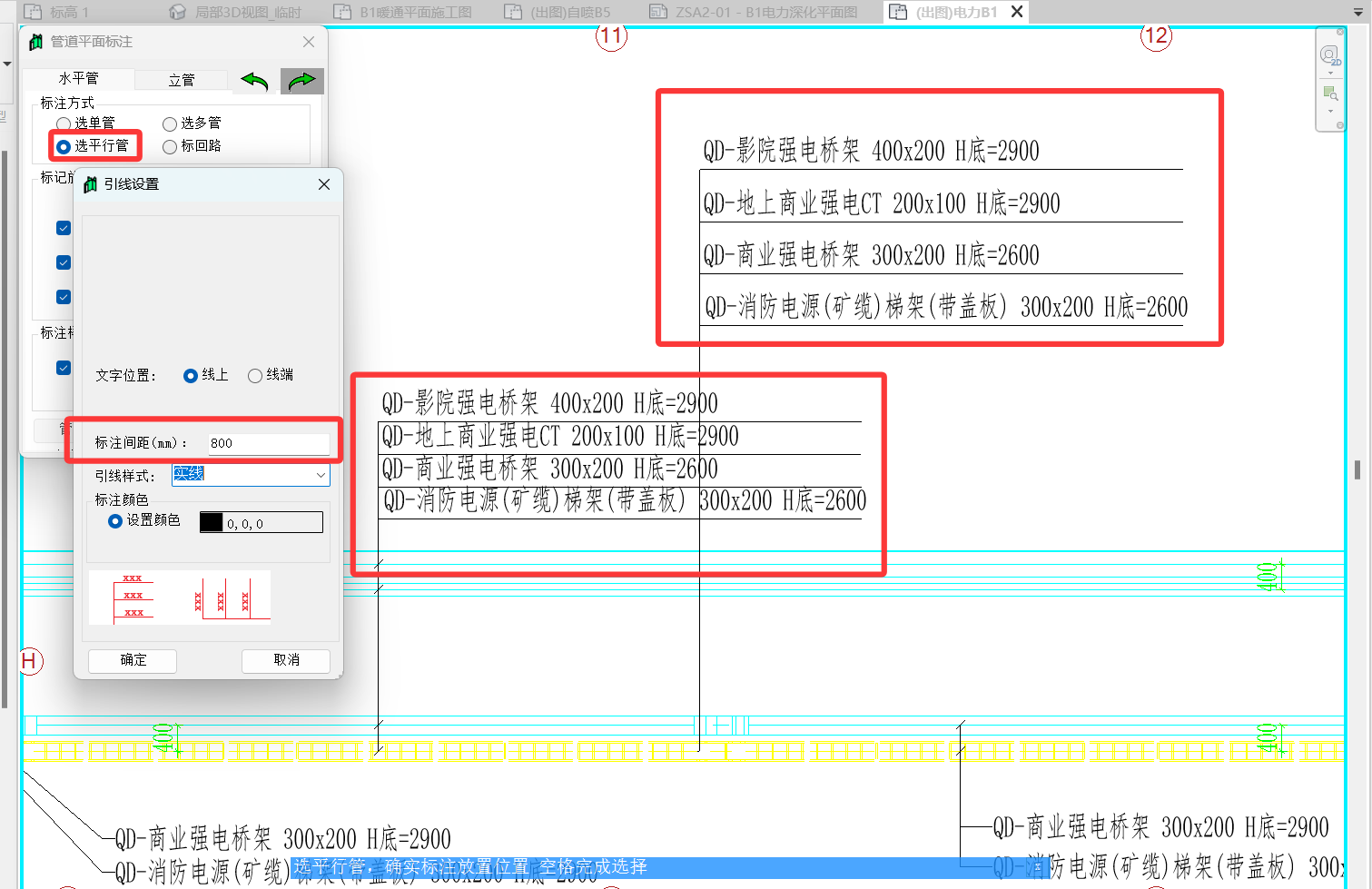Screen dimensions: 1372x889
Task: Click grid bubble 11 at top
Action: point(611,36)
